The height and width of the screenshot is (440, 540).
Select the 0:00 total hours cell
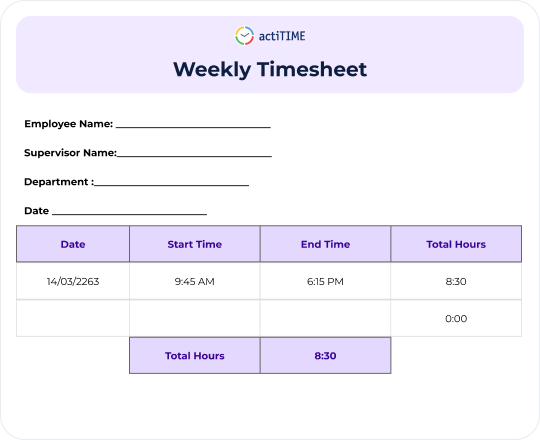456,318
